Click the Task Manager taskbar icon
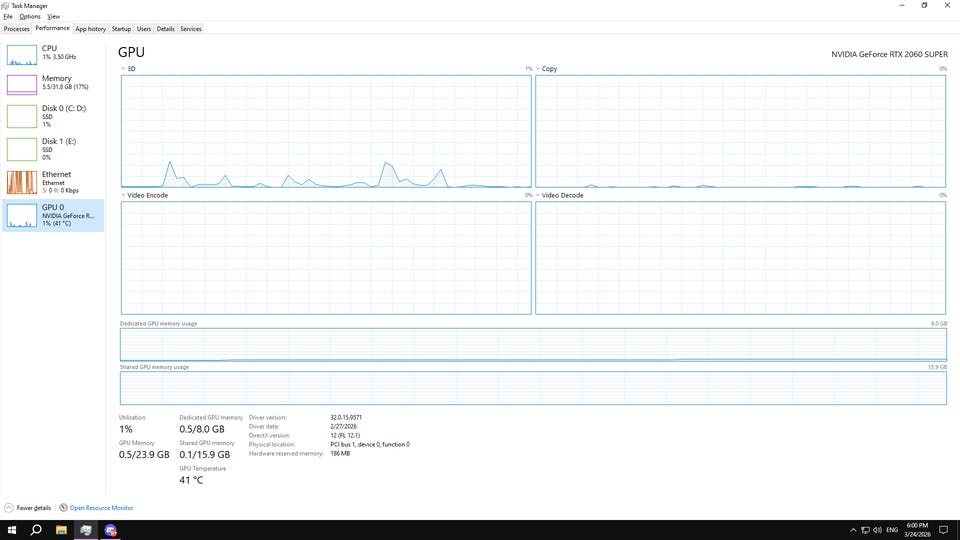Viewport: 960px width, 540px height. tap(86, 530)
